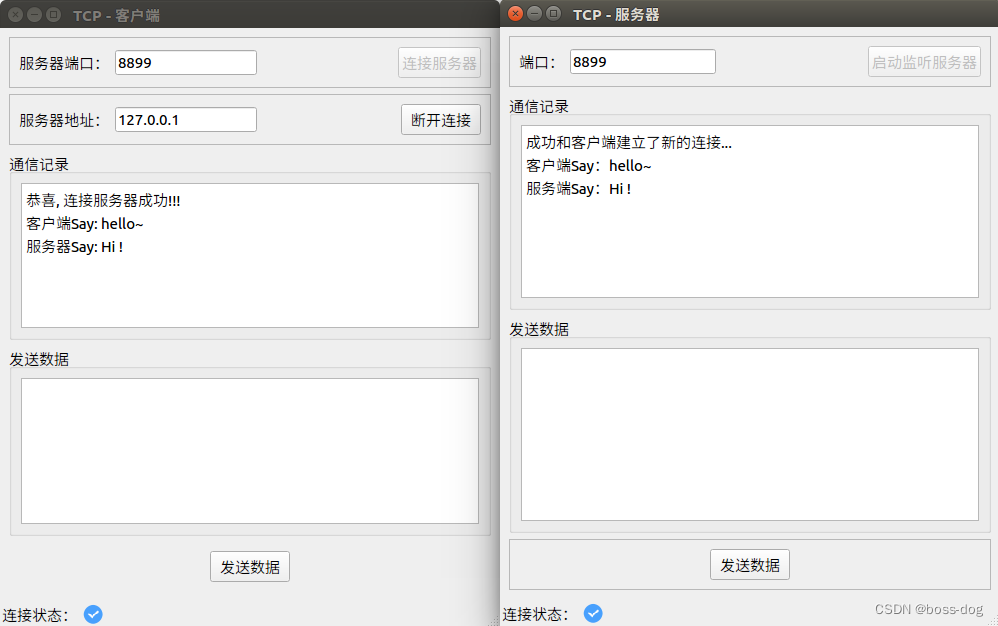Click server log line 成功和客户端建立了新的连接...

click(629, 143)
